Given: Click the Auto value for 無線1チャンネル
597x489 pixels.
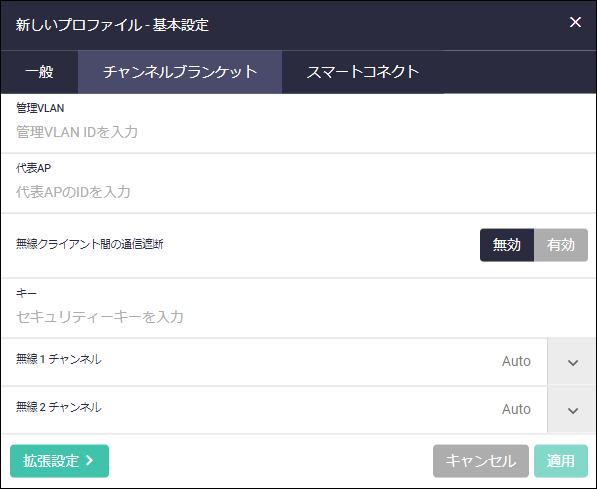Looking at the screenshot, I should [x=516, y=361].
